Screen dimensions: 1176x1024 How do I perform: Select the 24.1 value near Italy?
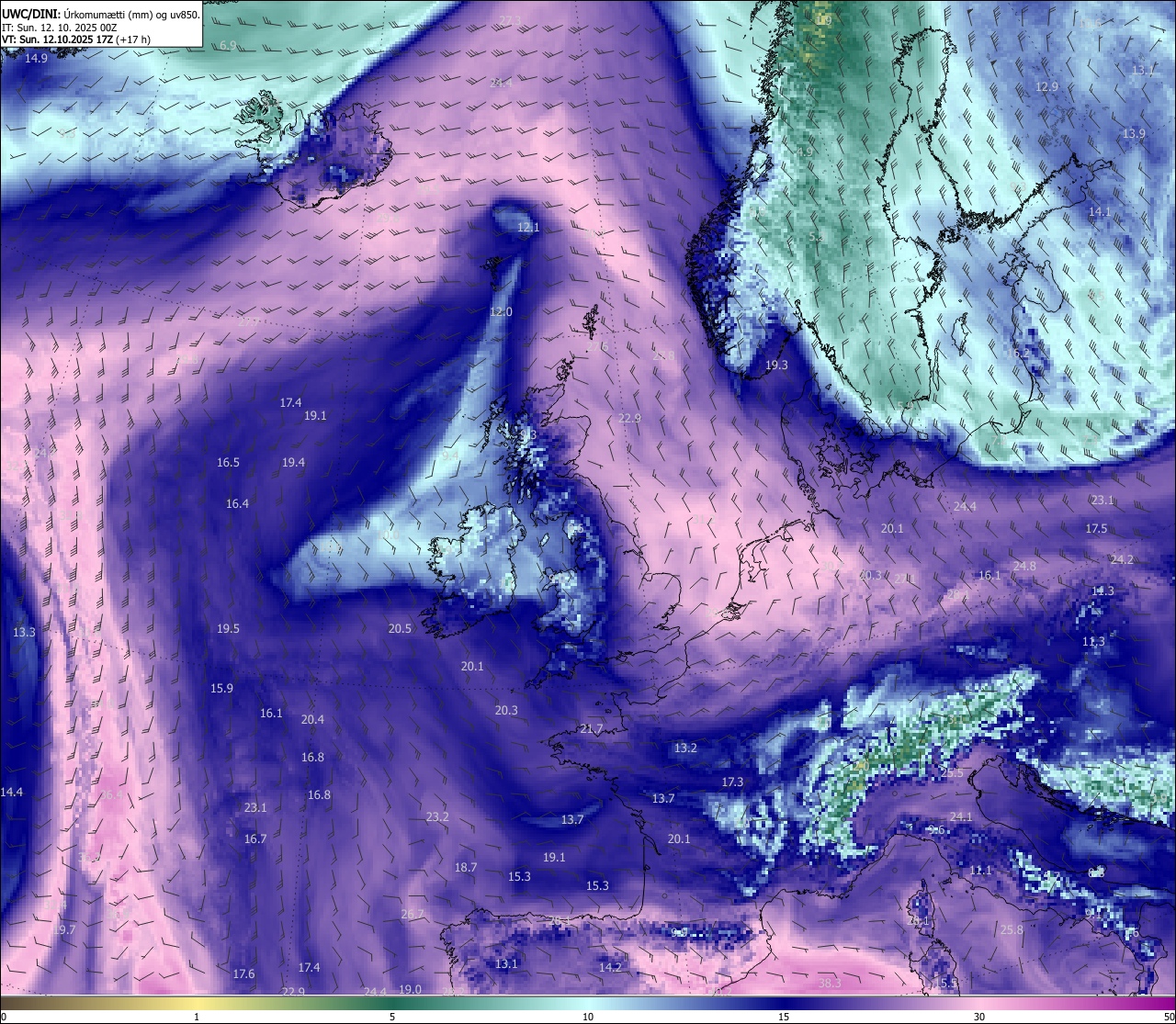pyautogui.click(x=961, y=817)
